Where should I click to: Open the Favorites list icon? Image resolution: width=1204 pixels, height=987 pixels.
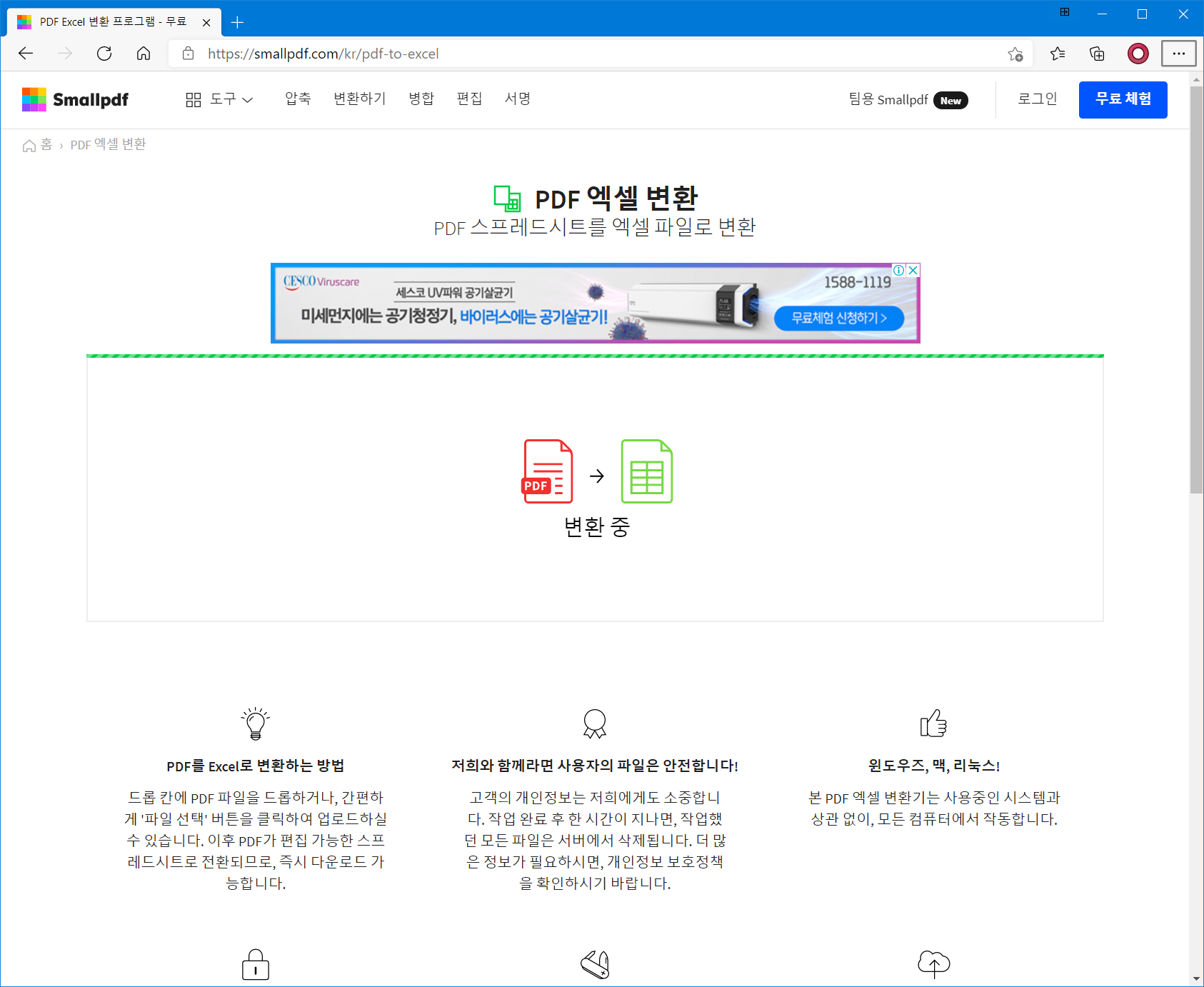point(1058,54)
